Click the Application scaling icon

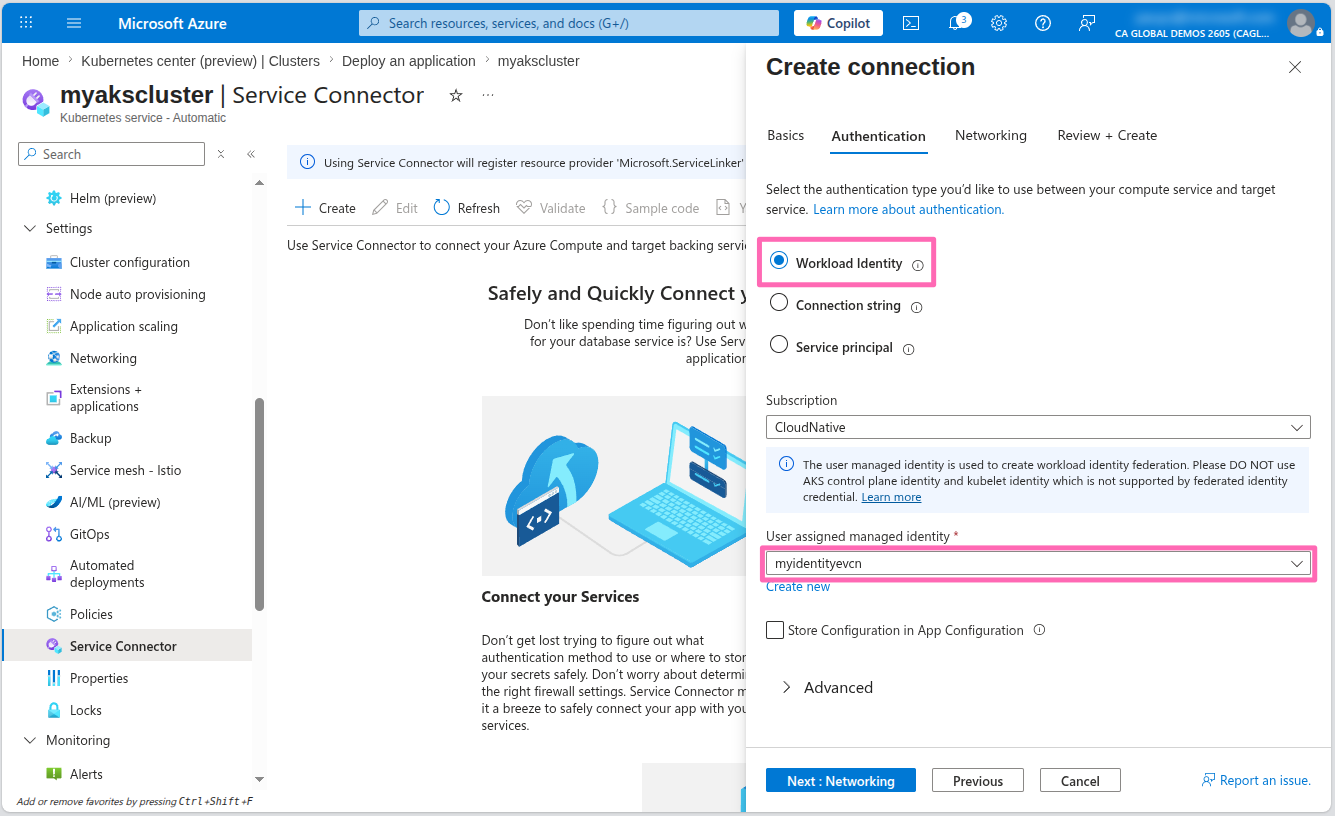click(x=54, y=326)
